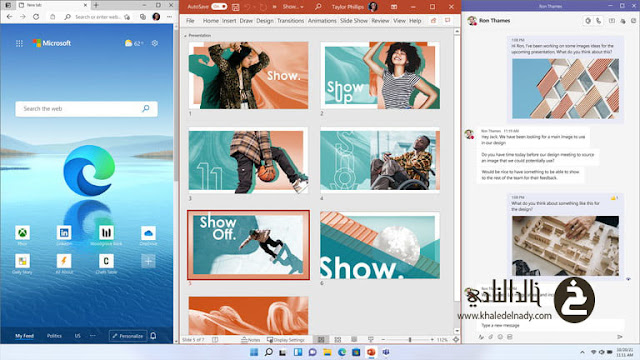Click the Notes button in status bar
Image resolution: width=640 pixels, height=360 pixels.
[x=251, y=340]
